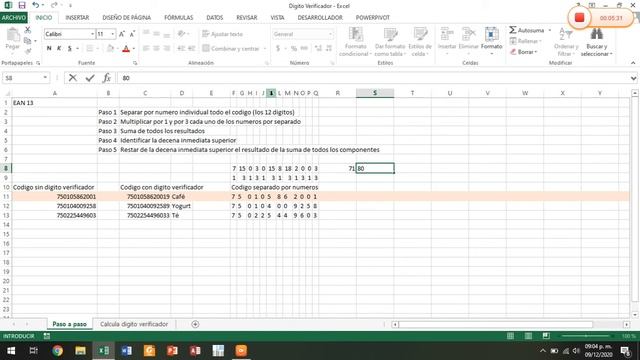Image resolution: width=640 pixels, height=360 pixels.
Task: Open the General number format dropdown
Action: pos(330,34)
